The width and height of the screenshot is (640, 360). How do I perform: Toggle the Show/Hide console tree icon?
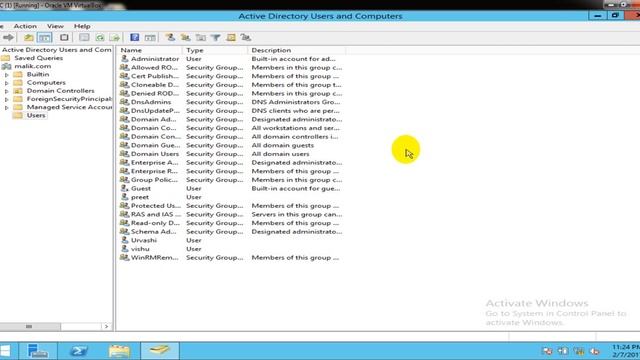pos(44,38)
